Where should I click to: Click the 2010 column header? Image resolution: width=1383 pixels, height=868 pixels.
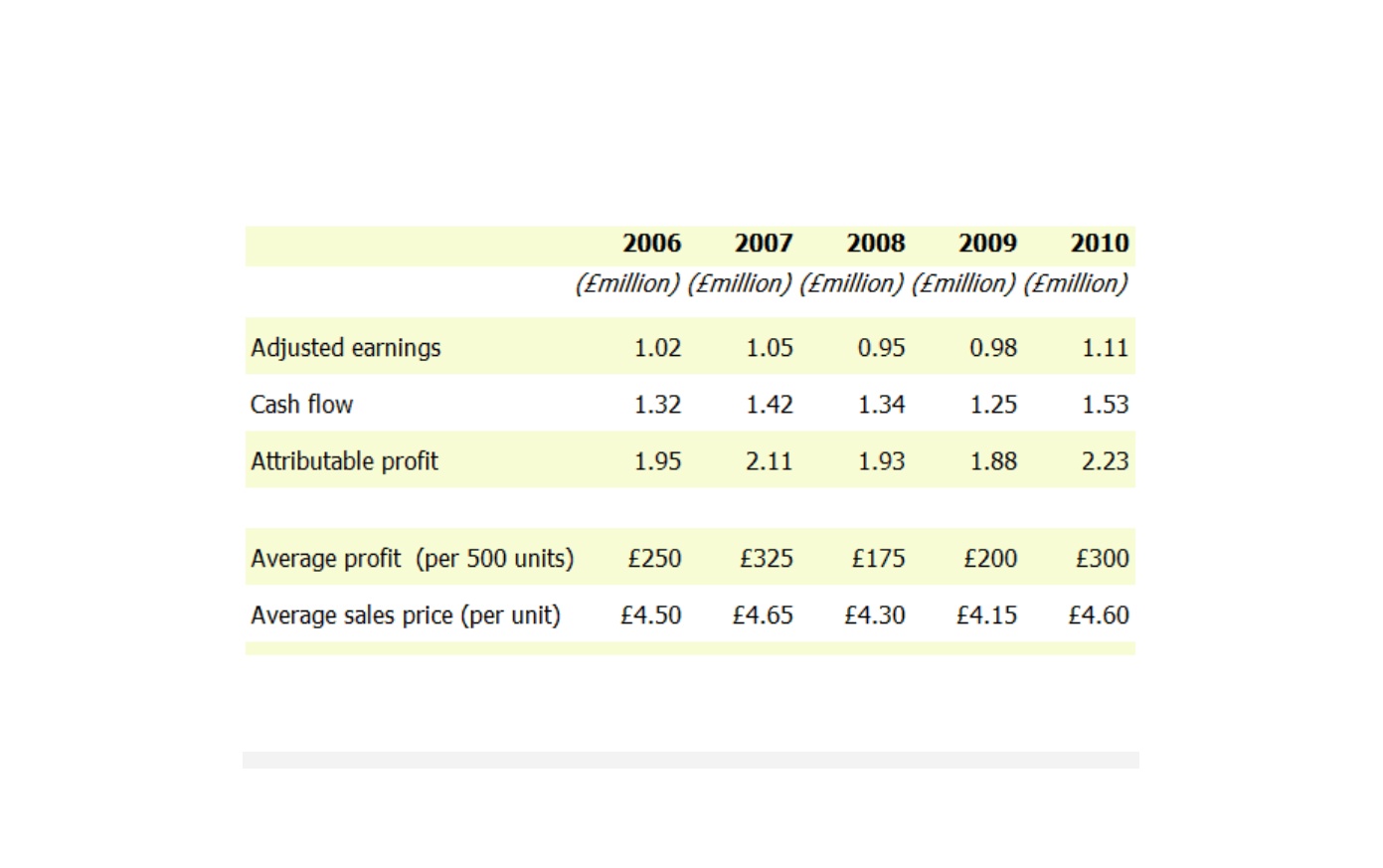coord(1100,243)
